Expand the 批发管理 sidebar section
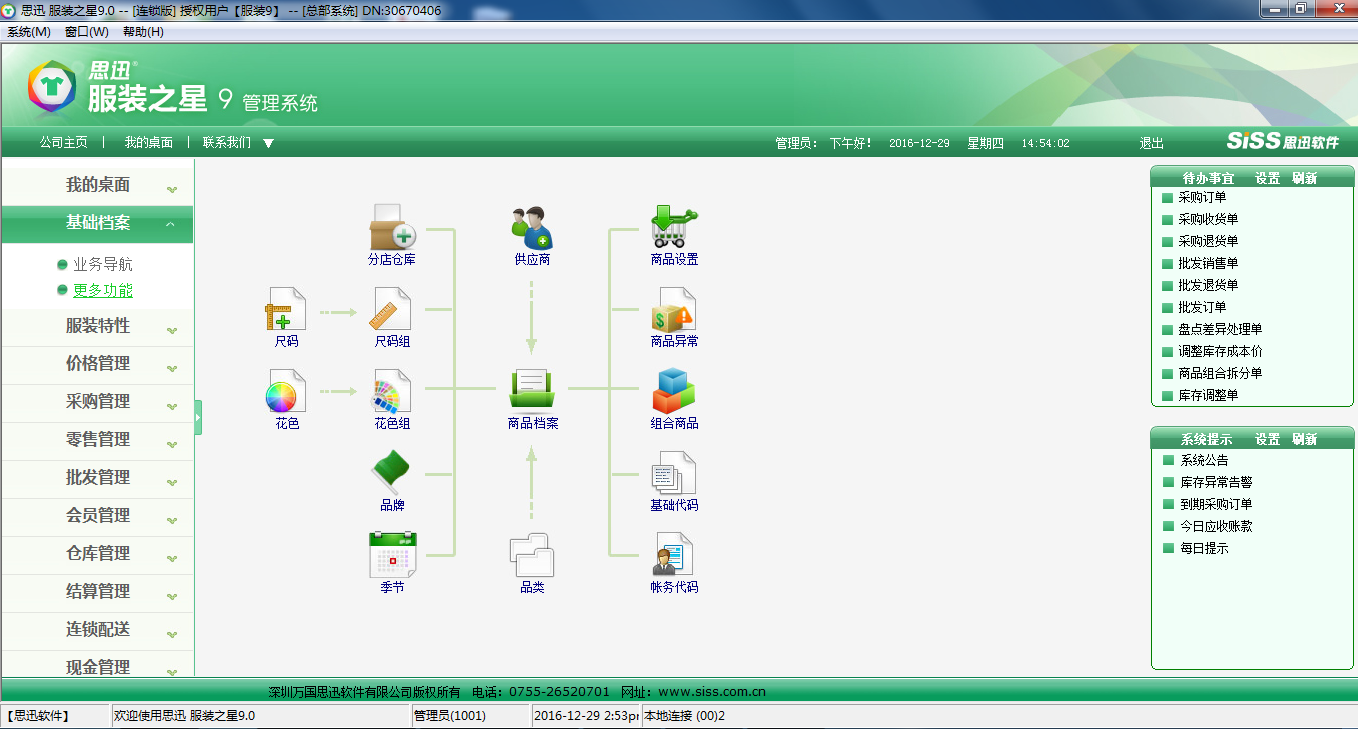The image size is (1358, 729). [97, 478]
